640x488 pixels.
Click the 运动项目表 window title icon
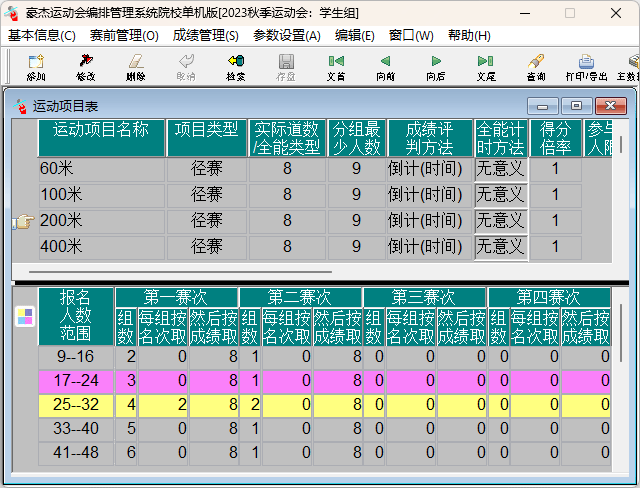tap(20, 106)
